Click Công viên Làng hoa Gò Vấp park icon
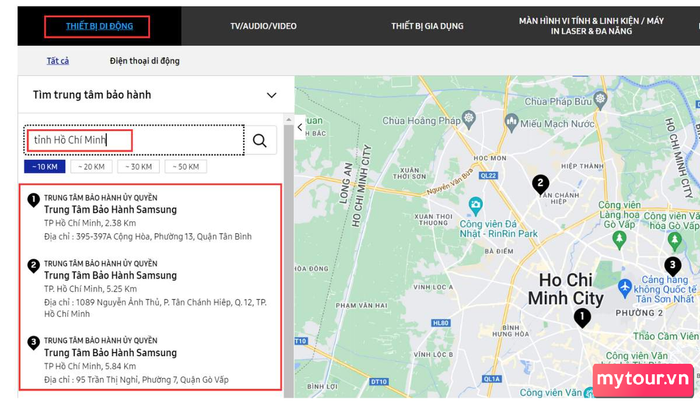This screenshot has width=700, height=405. point(619,239)
